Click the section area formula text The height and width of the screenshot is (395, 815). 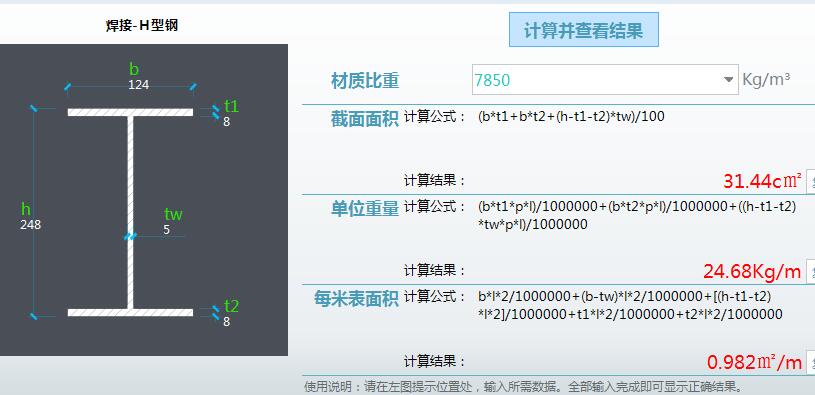click(x=571, y=116)
